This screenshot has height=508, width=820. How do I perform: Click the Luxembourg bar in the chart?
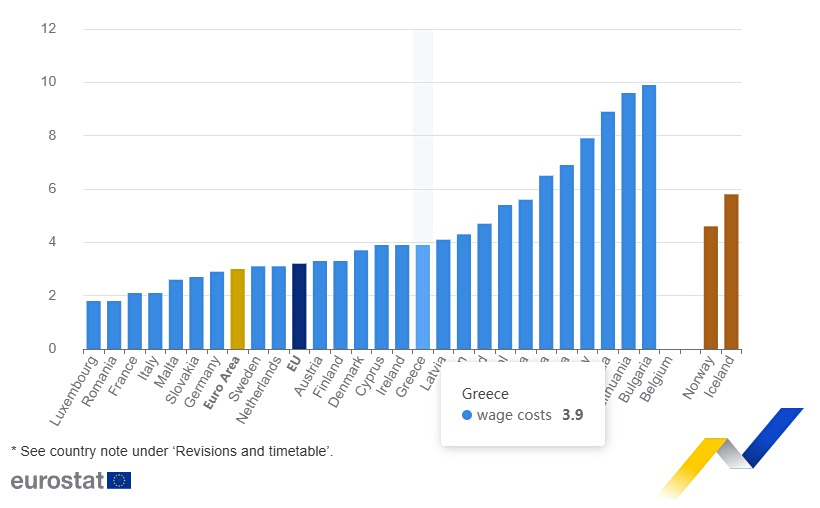[x=94, y=325]
